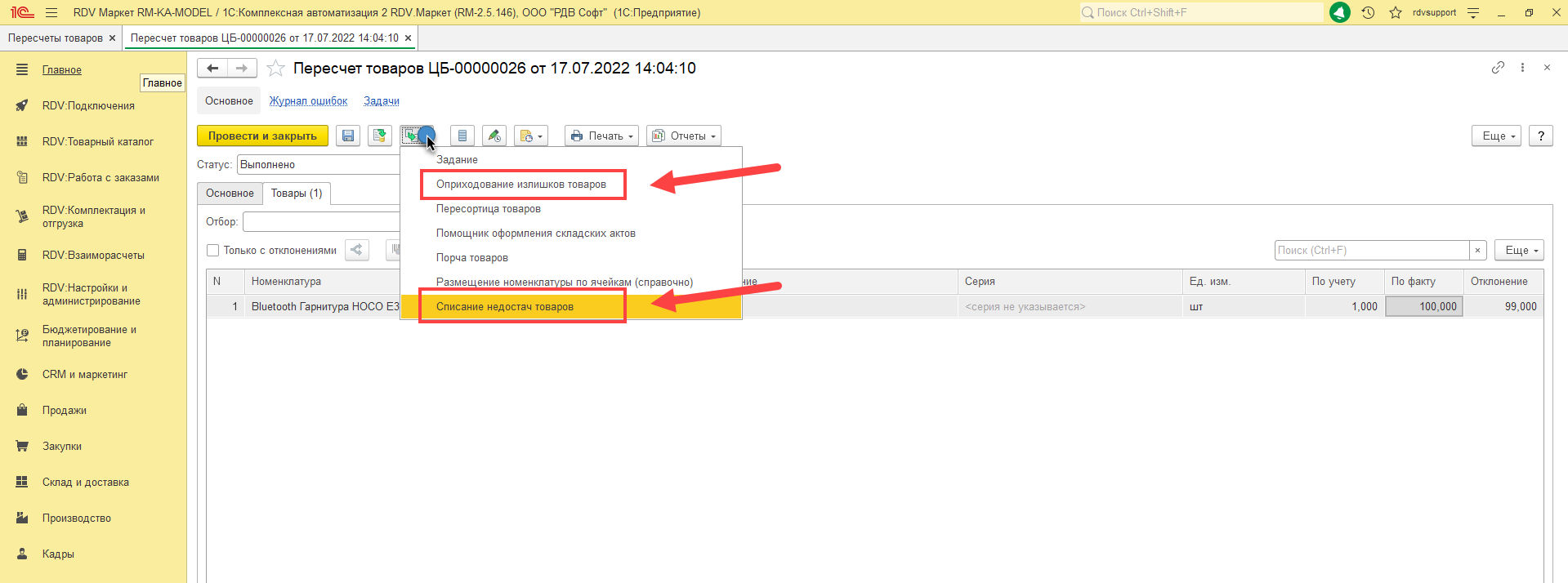Toggle Только с отклонениями checkbox

tap(213, 251)
